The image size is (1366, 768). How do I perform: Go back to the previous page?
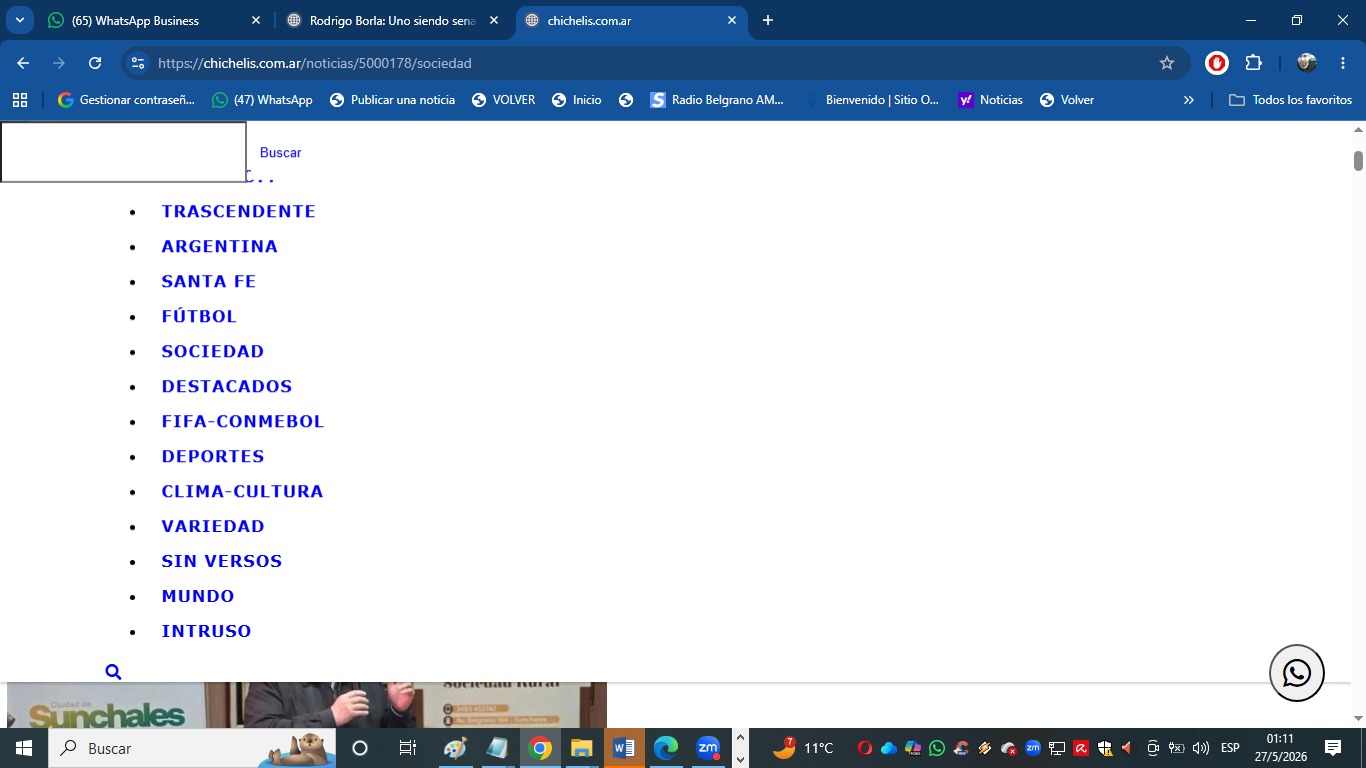tap(23, 63)
